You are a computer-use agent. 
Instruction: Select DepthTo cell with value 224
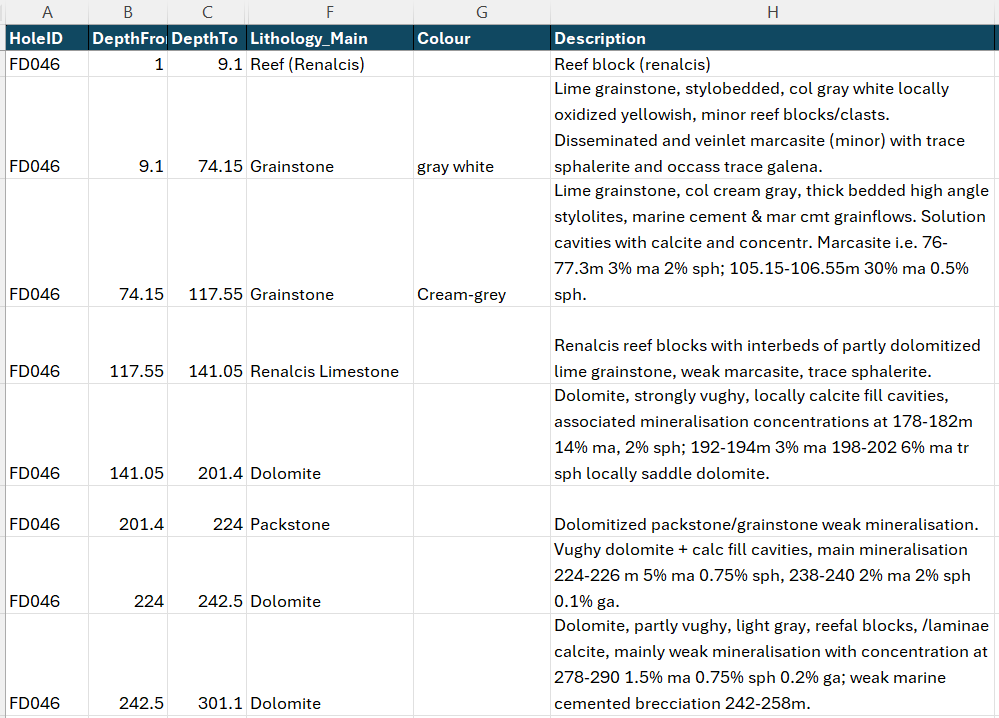[x=207, y=512]
